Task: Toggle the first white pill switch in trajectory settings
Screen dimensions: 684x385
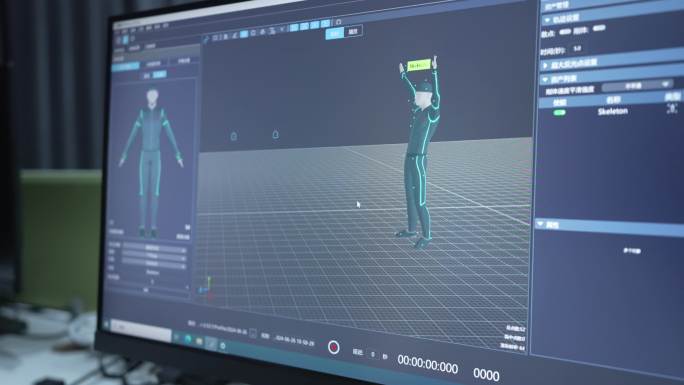Action: tap(565, 31)
